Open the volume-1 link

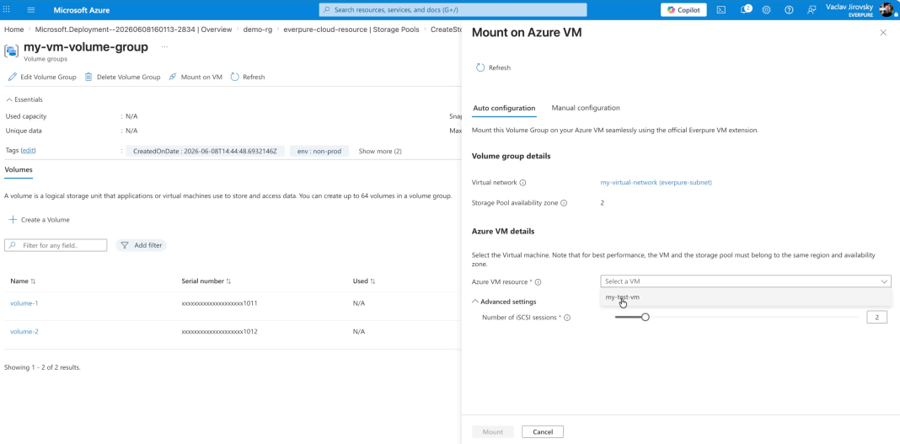[24, 303]
